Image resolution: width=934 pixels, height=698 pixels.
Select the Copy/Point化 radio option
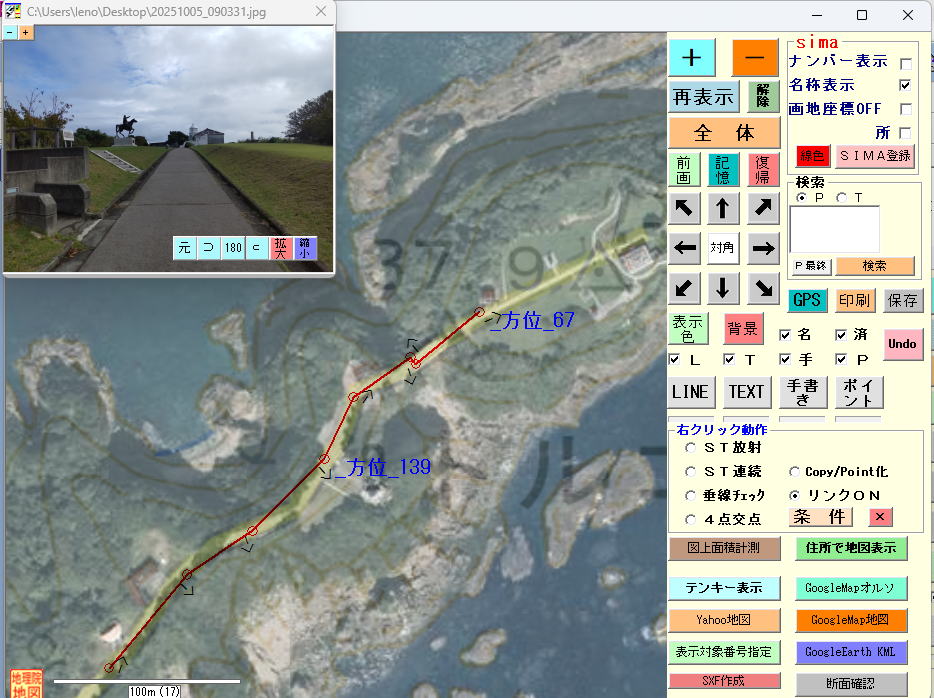(x=795, y=472)
